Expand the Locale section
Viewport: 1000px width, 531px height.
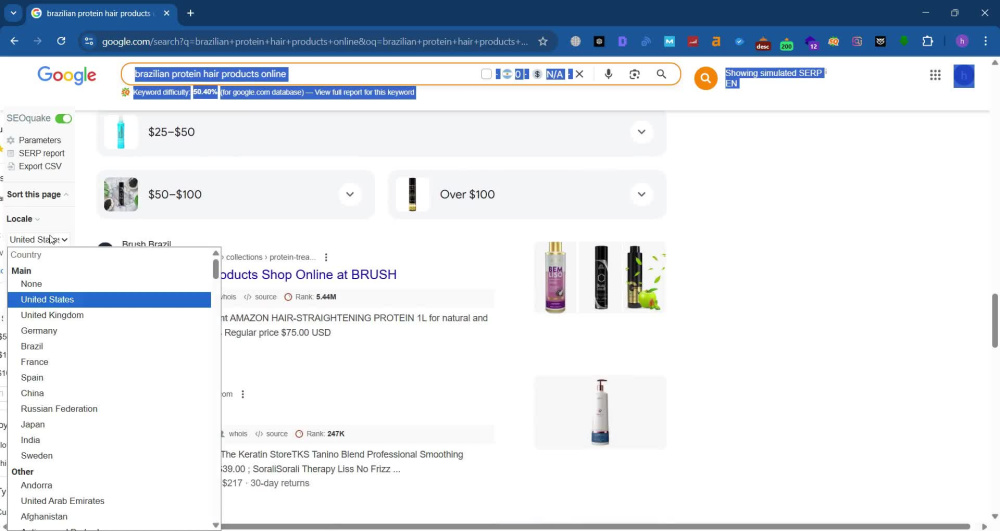23,219
